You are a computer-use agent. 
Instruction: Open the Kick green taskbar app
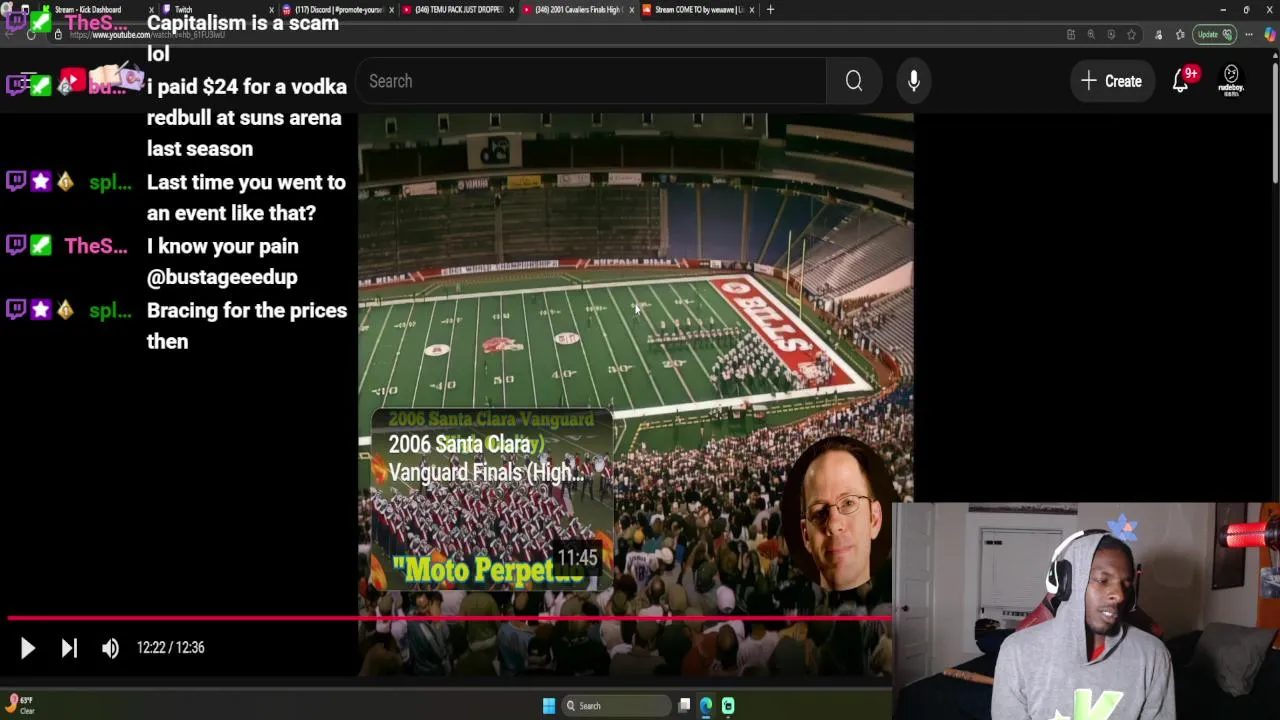click(x=728, y=706)
